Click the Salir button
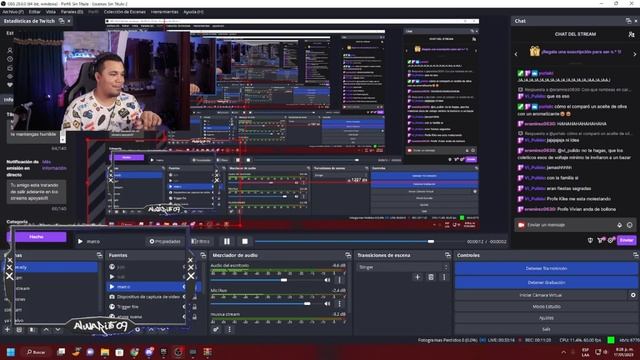This screenshot has height=360, width=640. point(546,329)
